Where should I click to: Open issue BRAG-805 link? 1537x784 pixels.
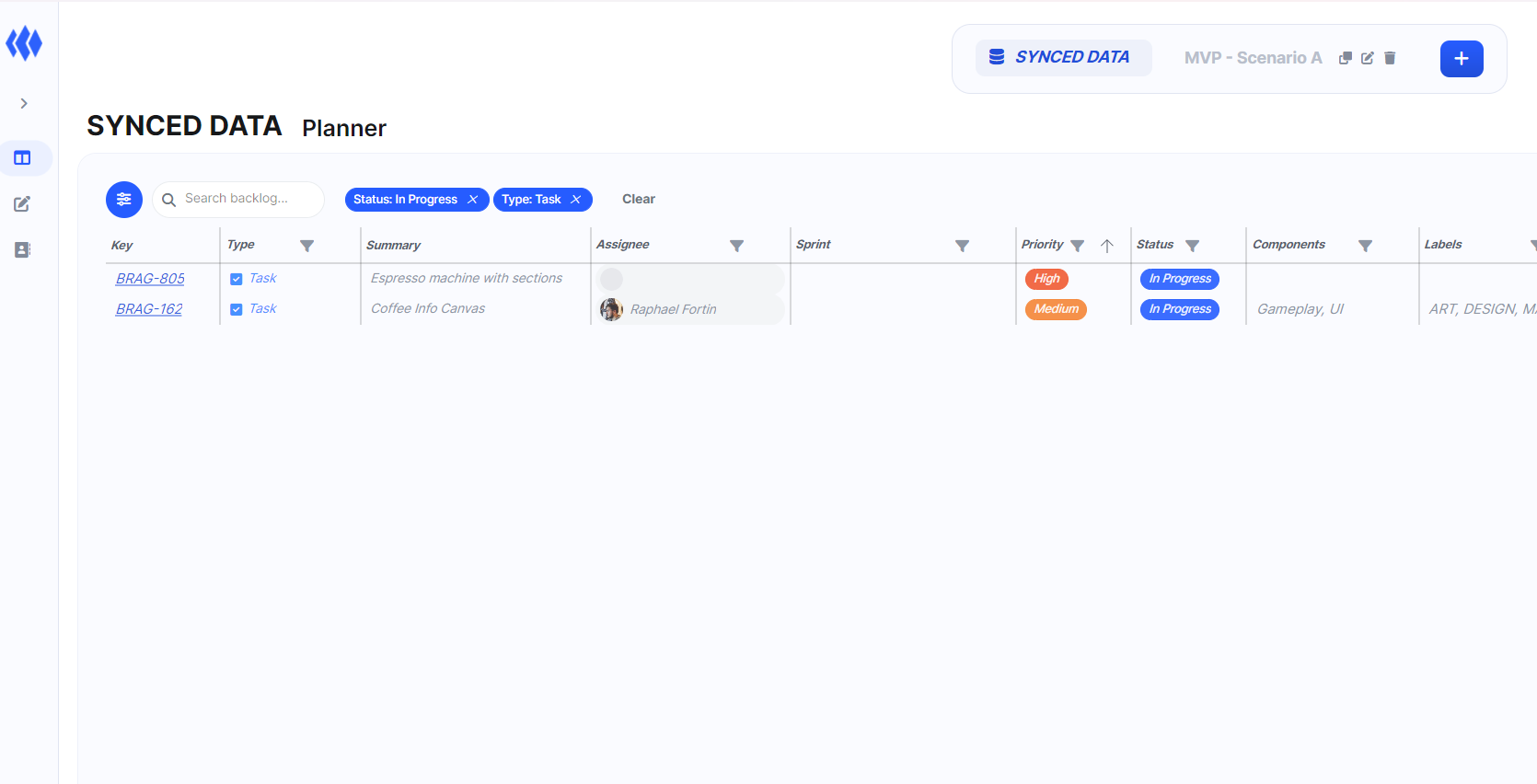coord(150,279)
